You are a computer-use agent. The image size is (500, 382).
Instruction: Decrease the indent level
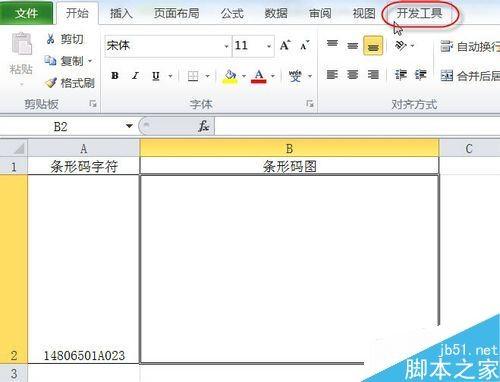pos(401,74)
